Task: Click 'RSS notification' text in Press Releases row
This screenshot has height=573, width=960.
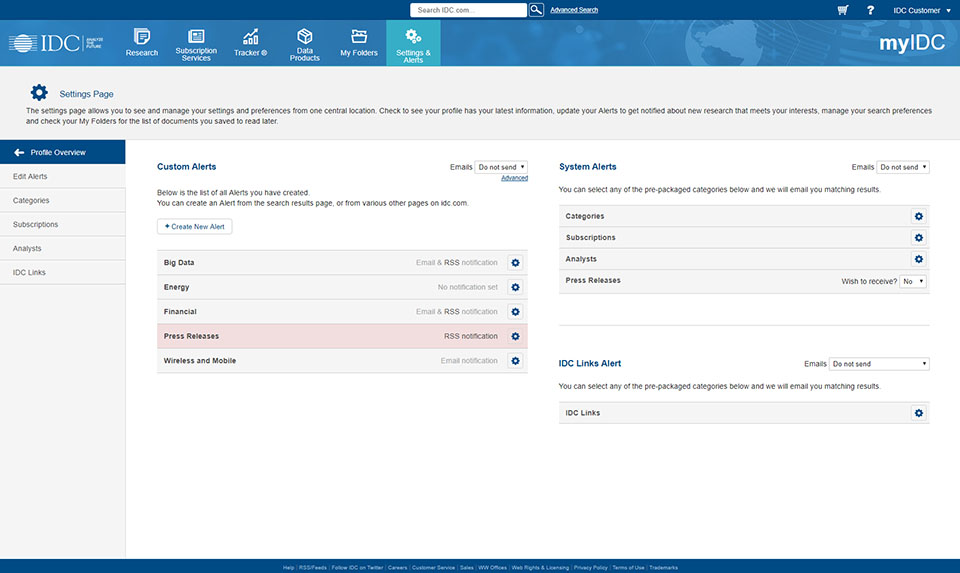Action: point(471,336)
